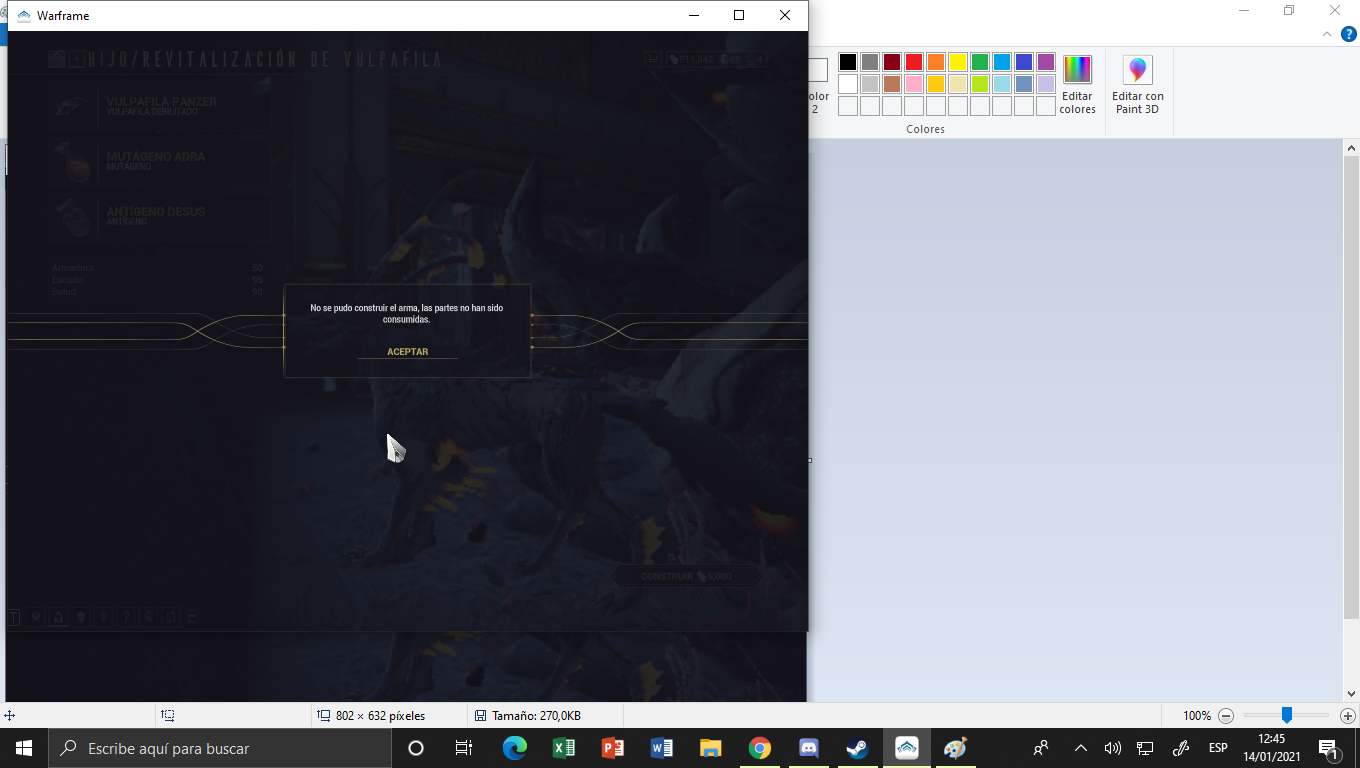
Task: Click the Paint scrollbar down arrow
Action: [x=1351, y=694]
